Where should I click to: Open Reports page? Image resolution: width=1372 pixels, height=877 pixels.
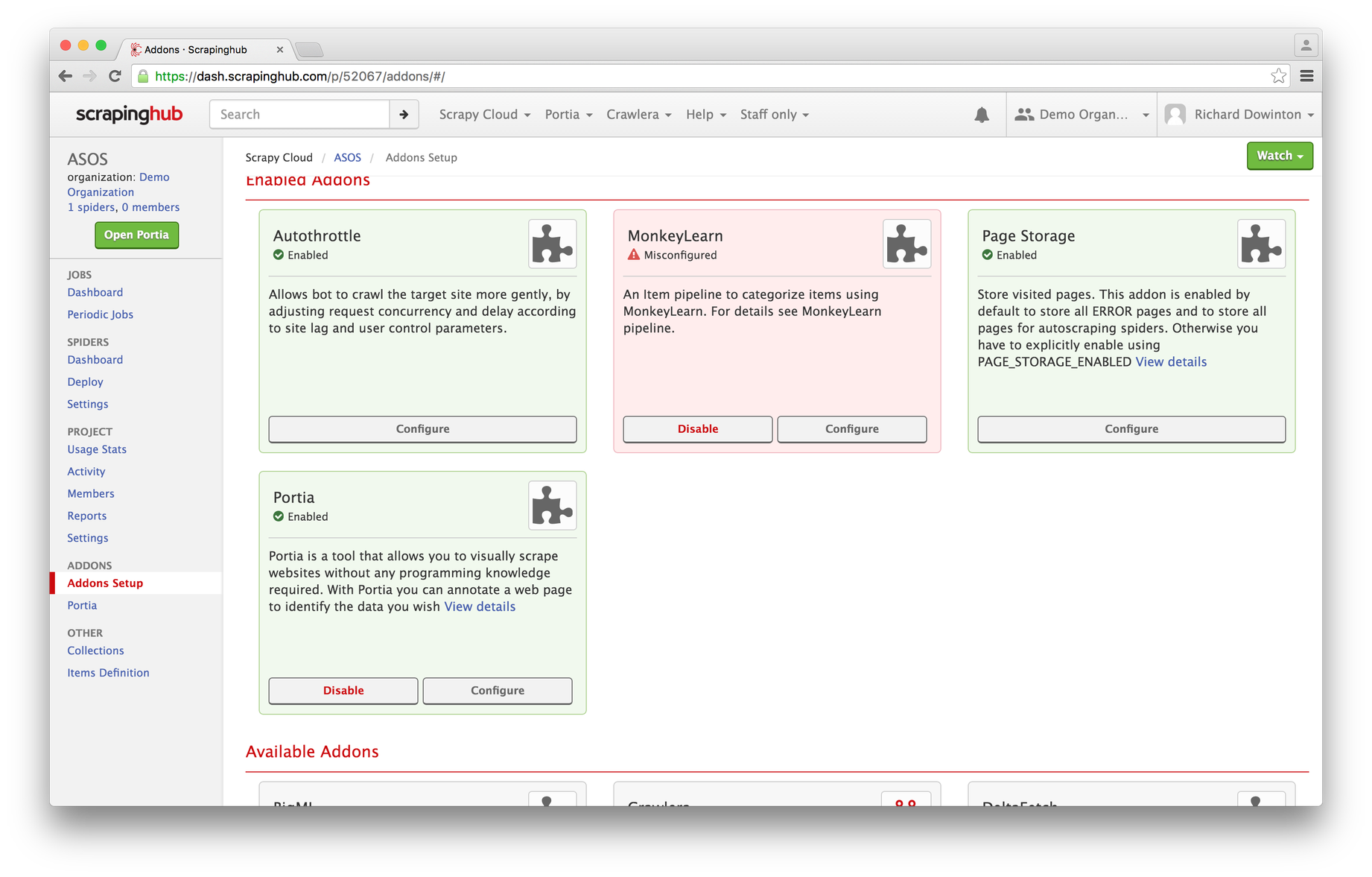coord(87,516)
